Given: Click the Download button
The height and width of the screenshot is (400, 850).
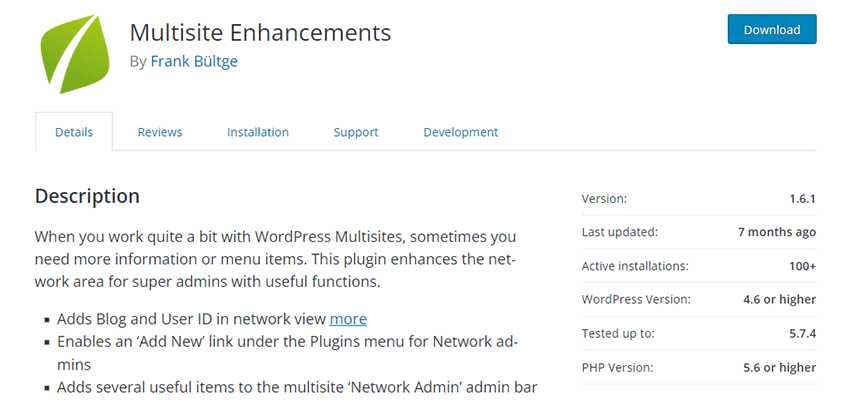Looking at the screenshot, I should [771, 29].
